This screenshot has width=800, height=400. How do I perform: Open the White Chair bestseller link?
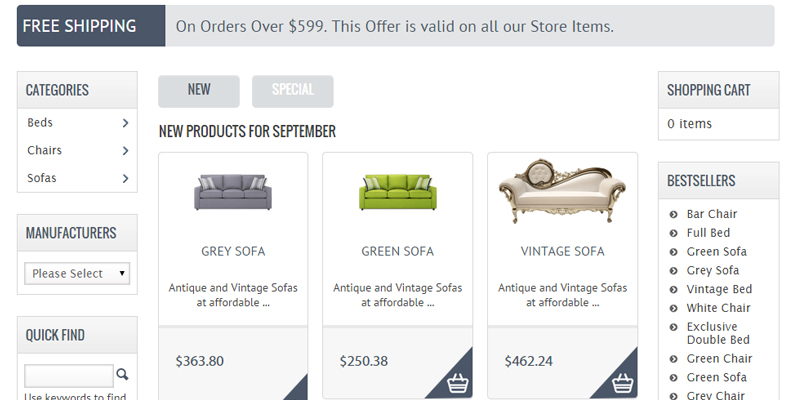click(718, 308)
